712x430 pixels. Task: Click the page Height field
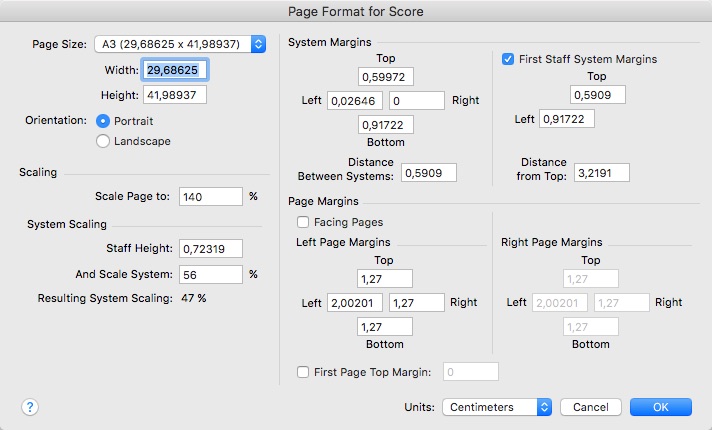(x=176, y=95)
